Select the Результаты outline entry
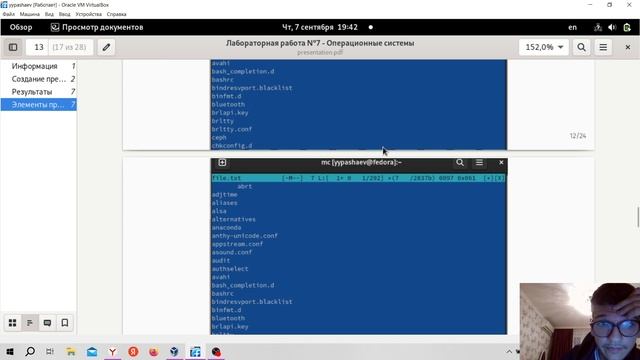 coord(38,92)
